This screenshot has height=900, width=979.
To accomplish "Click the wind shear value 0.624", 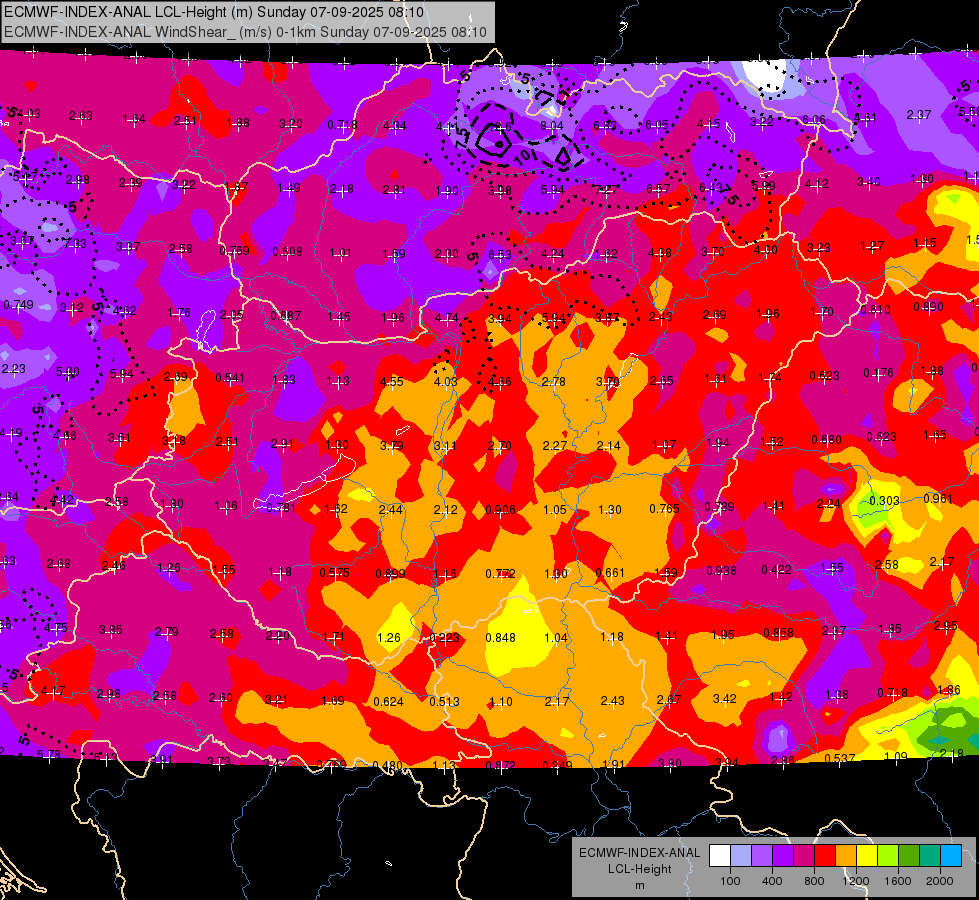I will 388,702.
